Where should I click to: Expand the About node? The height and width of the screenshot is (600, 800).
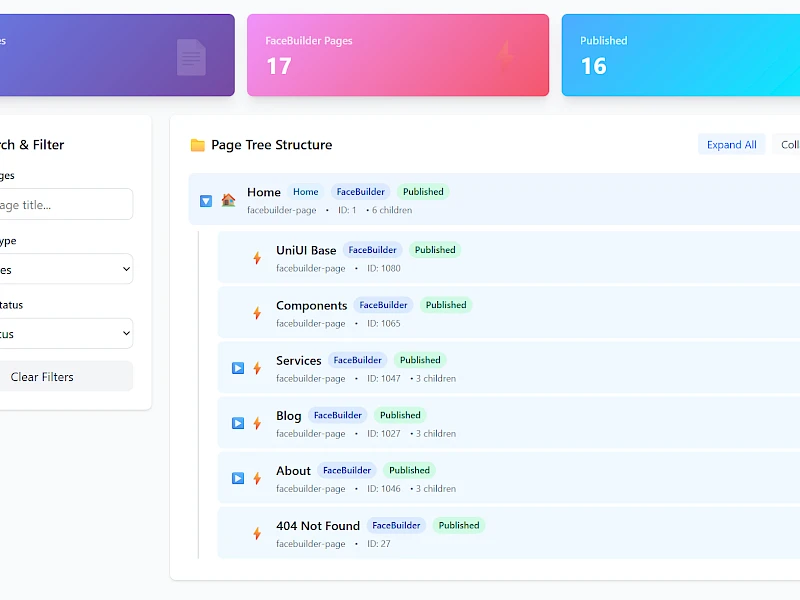click(x=237, y=477)
